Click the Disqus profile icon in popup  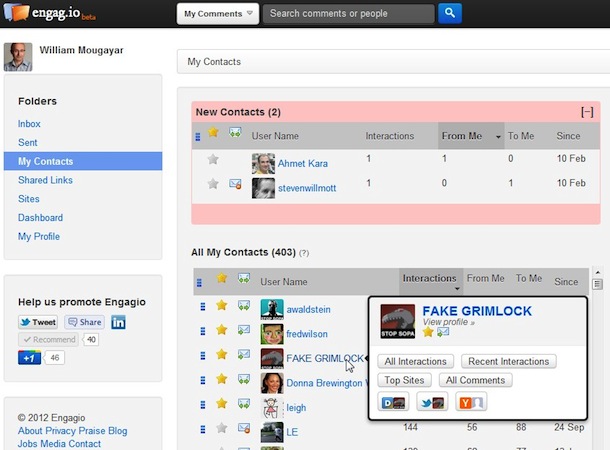coord(393,402)
